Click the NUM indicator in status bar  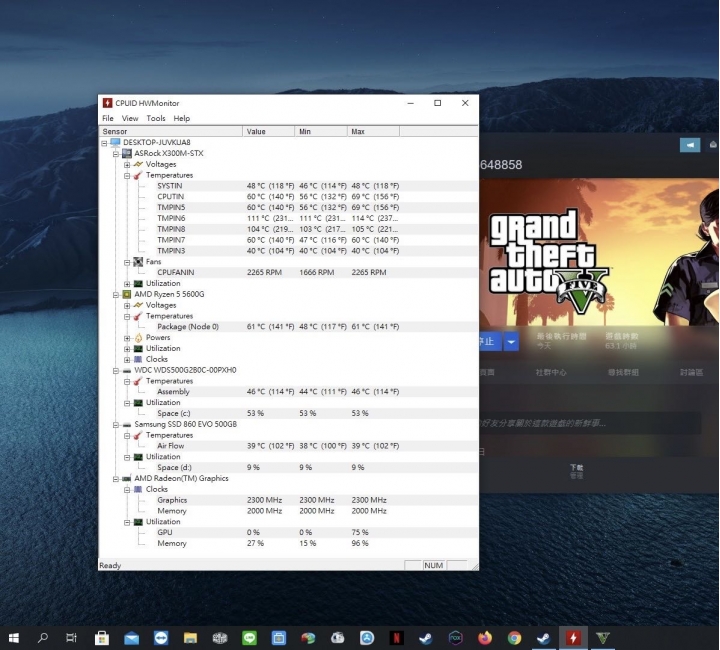433,565
